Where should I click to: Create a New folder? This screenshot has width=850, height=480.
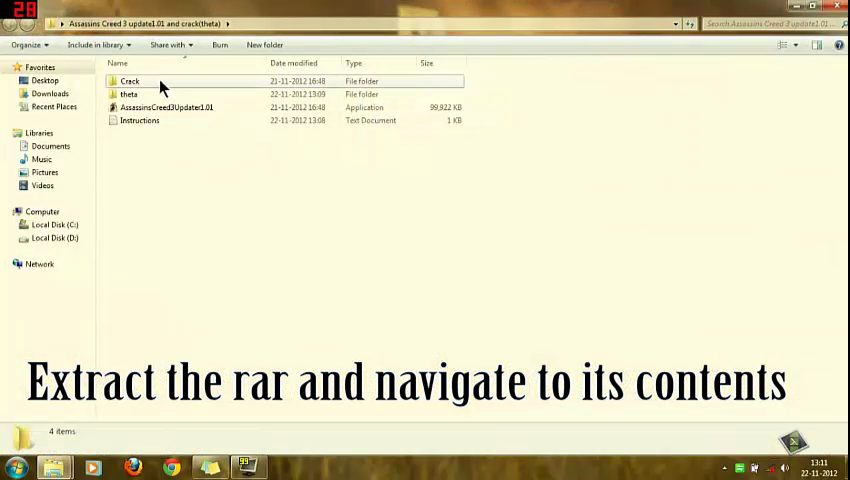tap(265, 45)
